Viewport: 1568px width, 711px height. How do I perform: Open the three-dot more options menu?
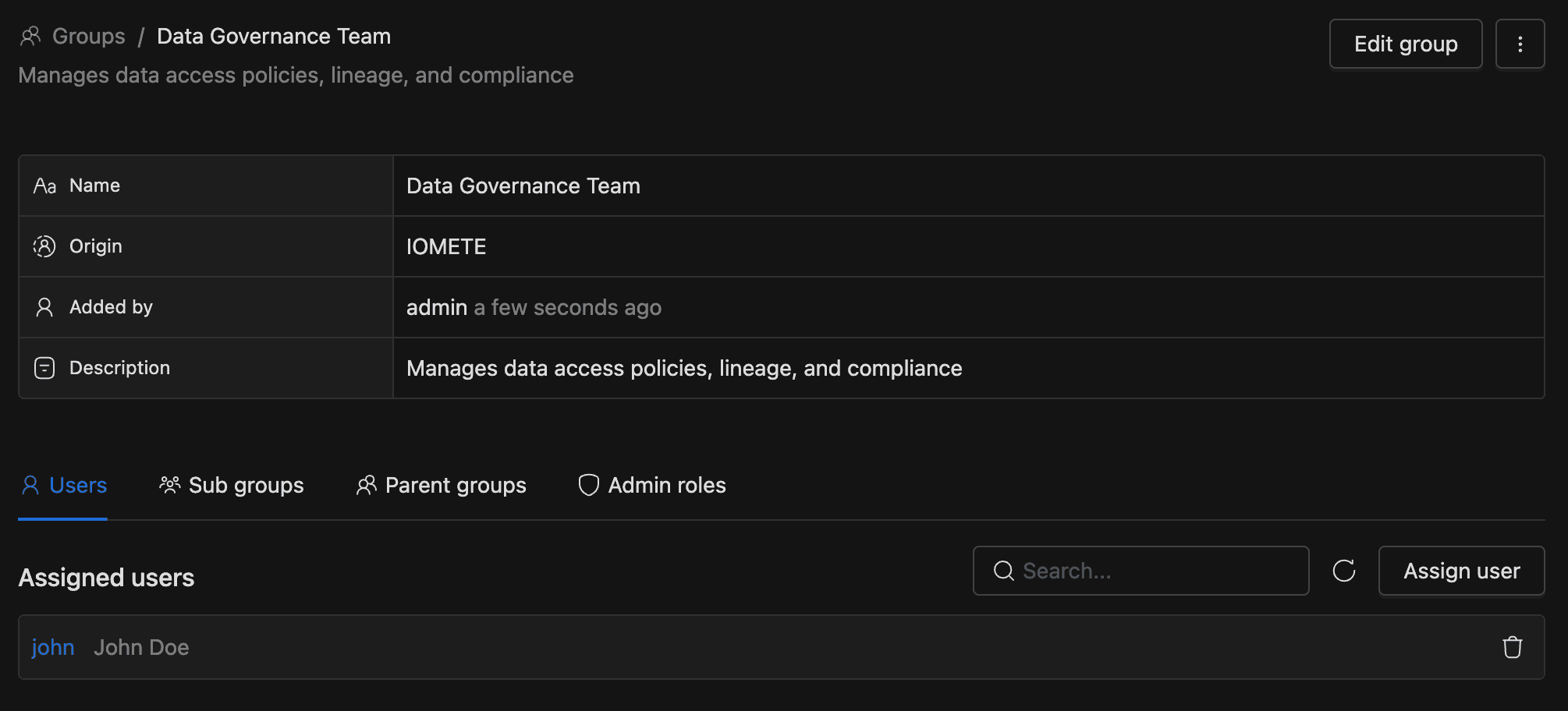[x=1520, y=44]
